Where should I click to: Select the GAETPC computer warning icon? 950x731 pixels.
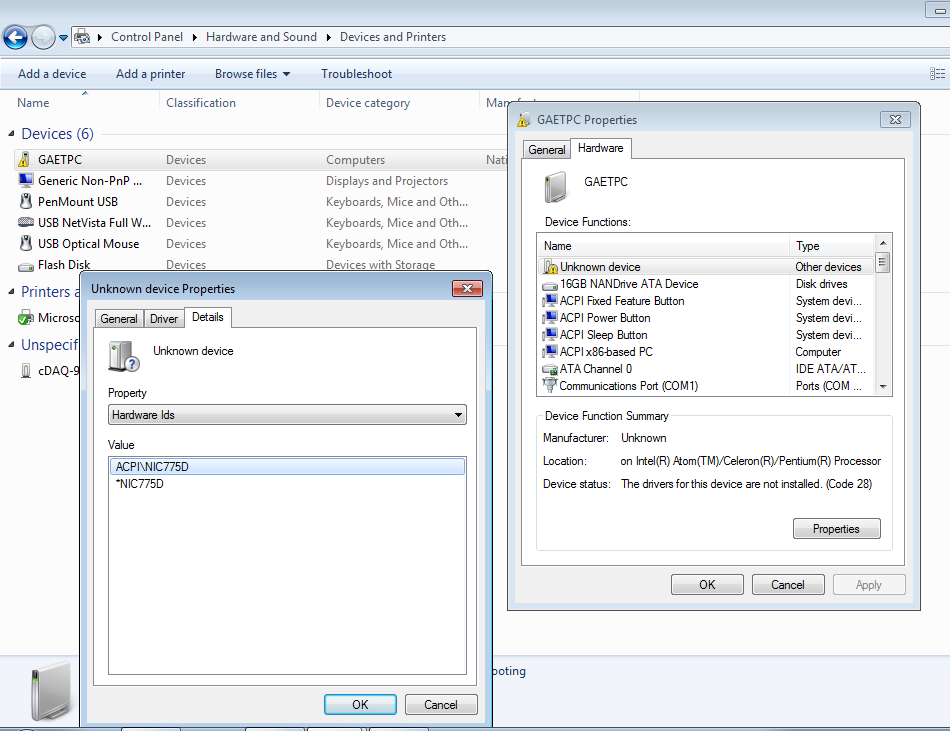(24, 159)
